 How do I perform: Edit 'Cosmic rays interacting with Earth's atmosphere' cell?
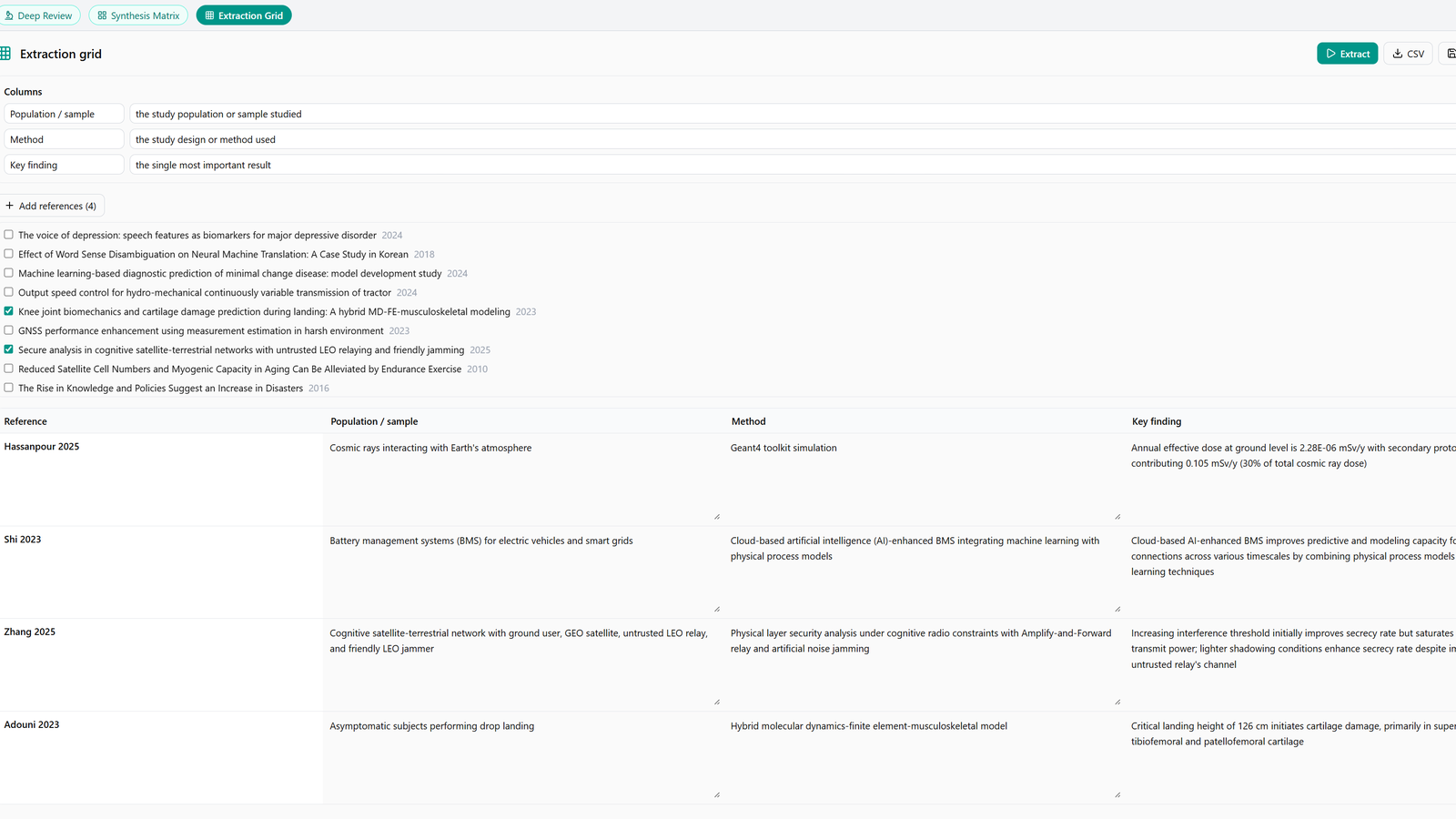(522, 480)
